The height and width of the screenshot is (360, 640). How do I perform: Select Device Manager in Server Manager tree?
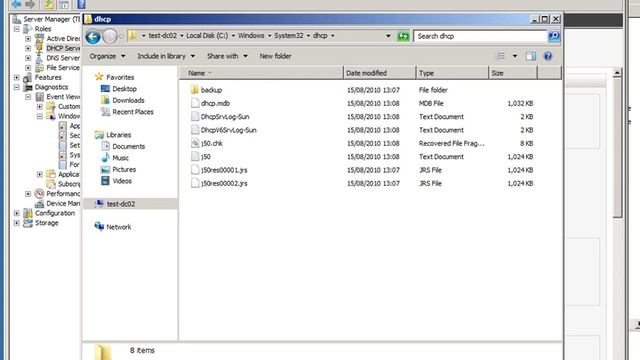[63, 203]
